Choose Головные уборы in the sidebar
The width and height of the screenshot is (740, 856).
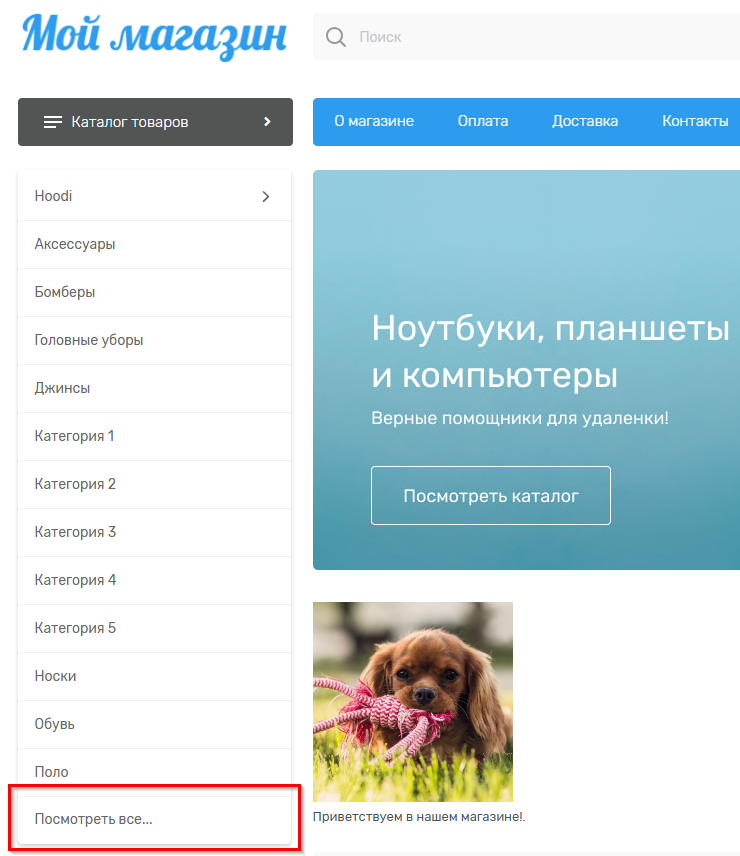coord(89,340)
